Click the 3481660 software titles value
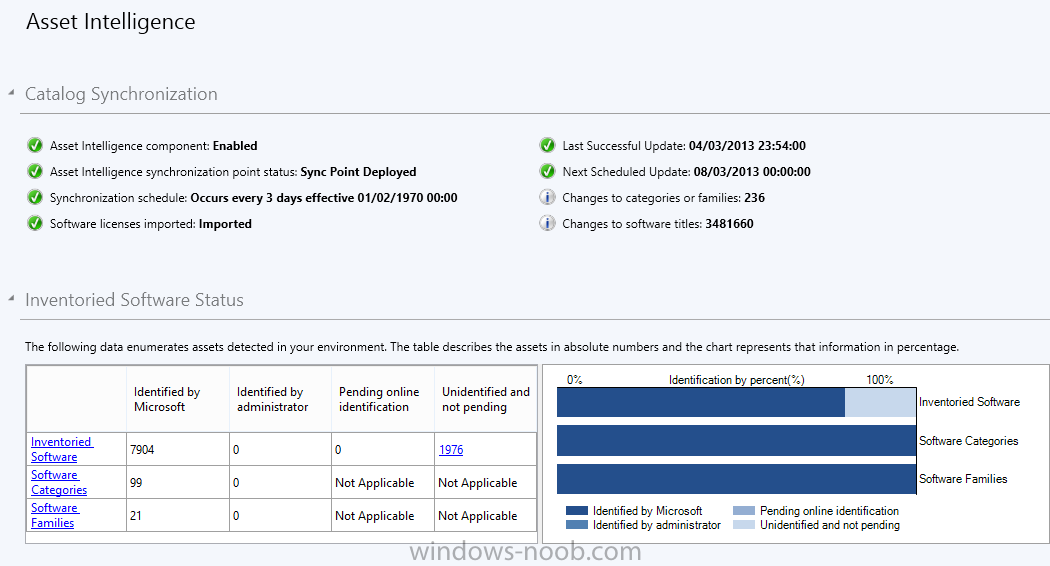 (x=729, y=224)
